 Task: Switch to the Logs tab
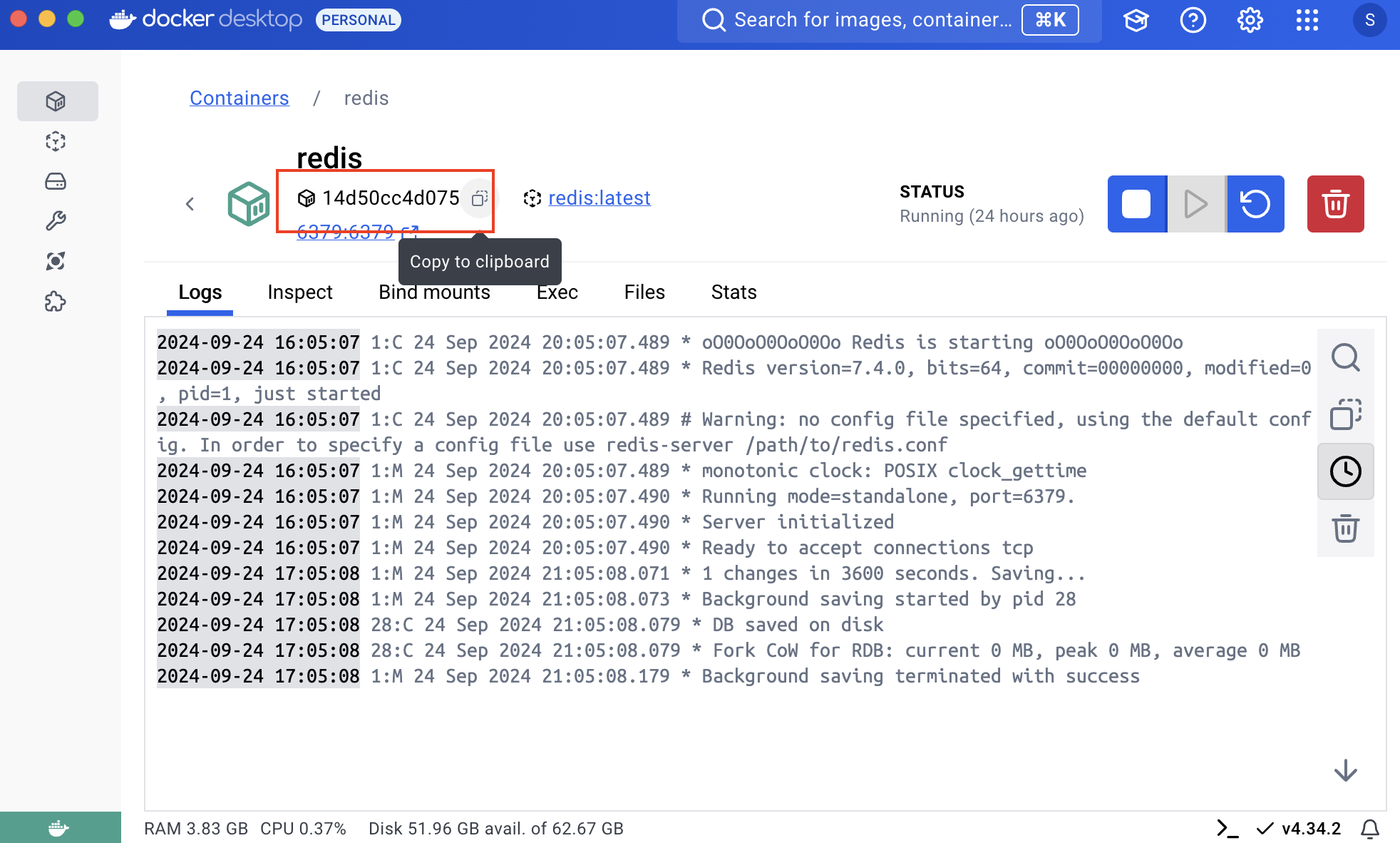(200, 292)
